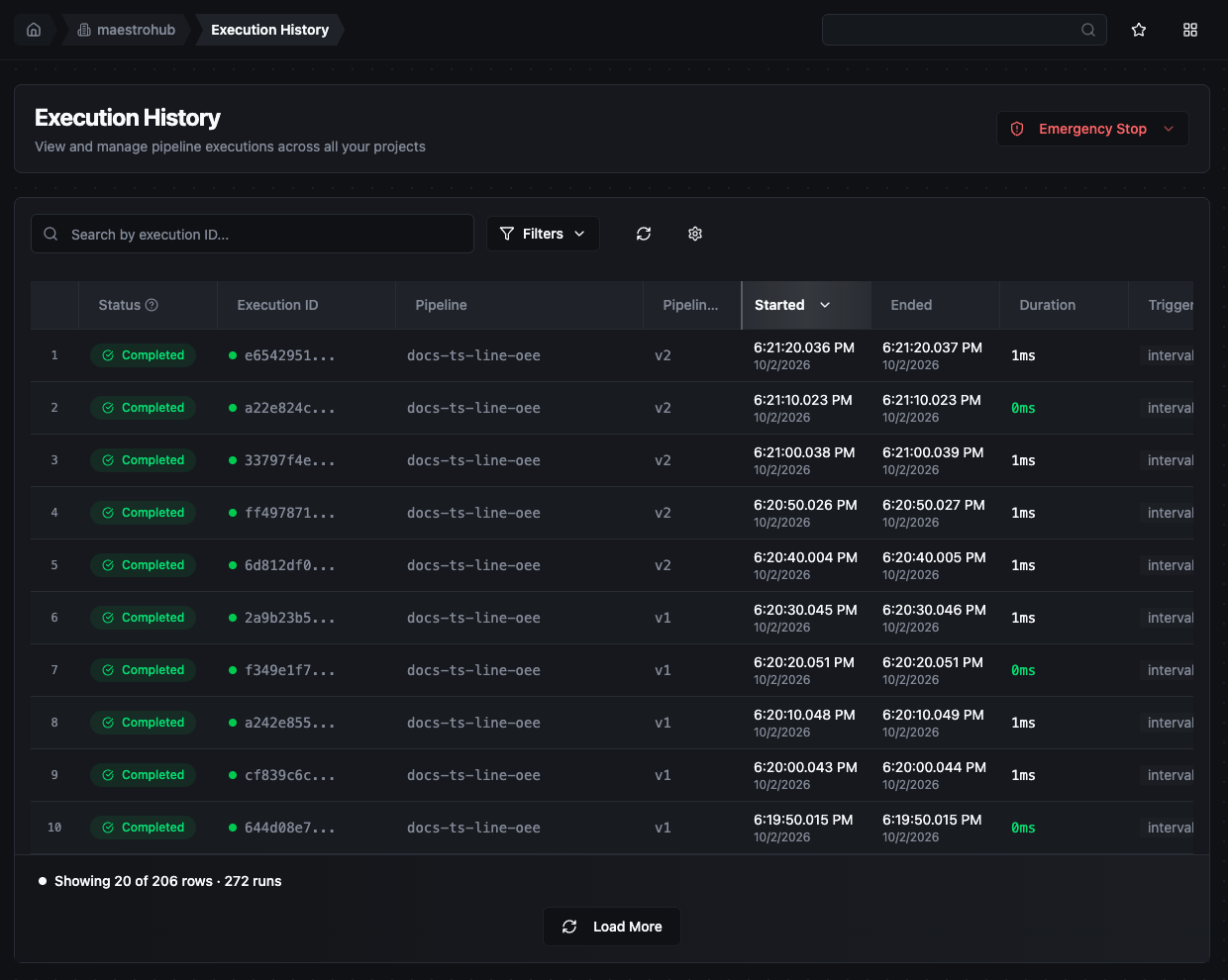1228x980 pixels.
Task: Click the docs-ts-line-oee pipeline in row 6
Action: click(473, 618)
